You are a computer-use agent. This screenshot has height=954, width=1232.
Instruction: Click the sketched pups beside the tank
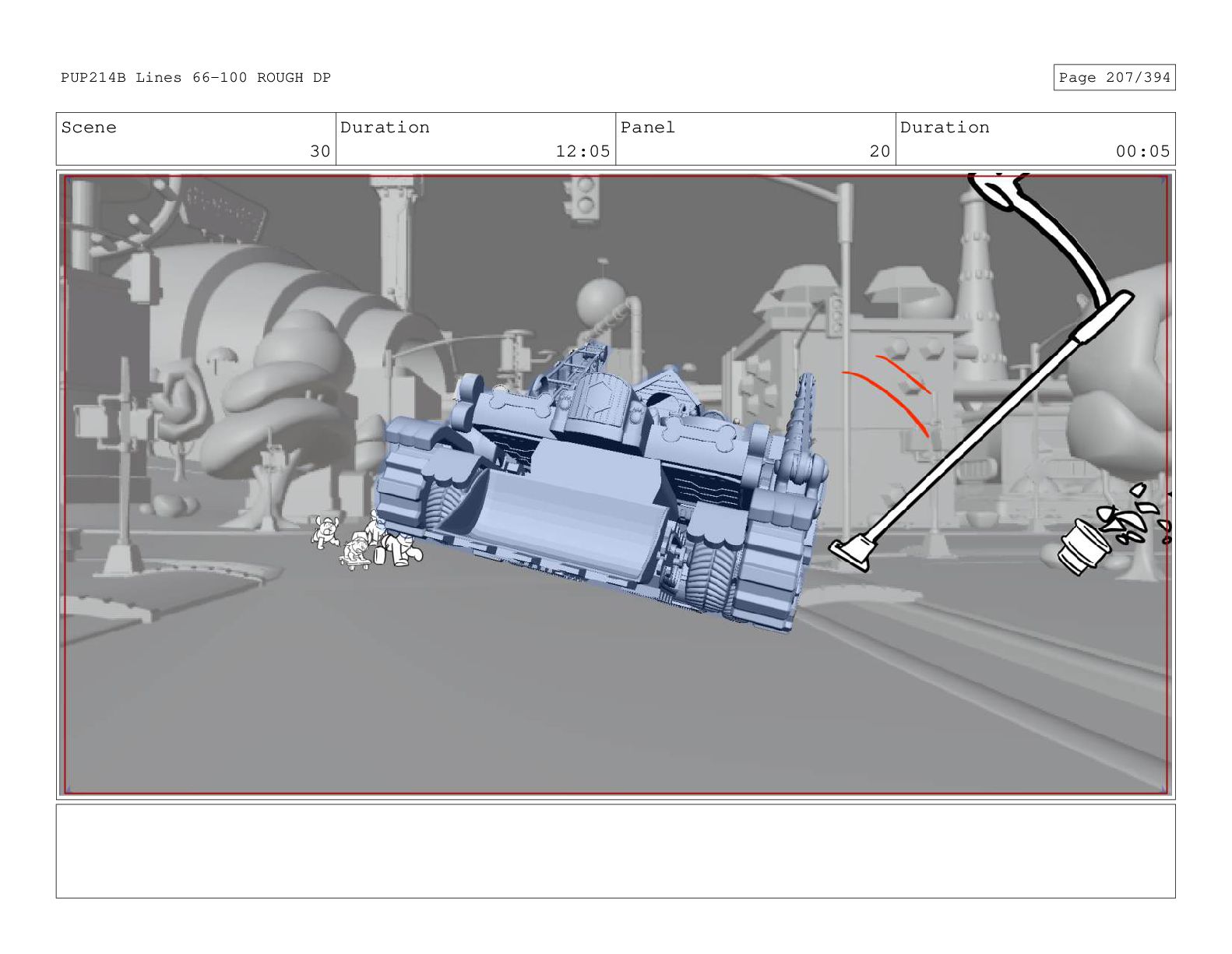366,540
